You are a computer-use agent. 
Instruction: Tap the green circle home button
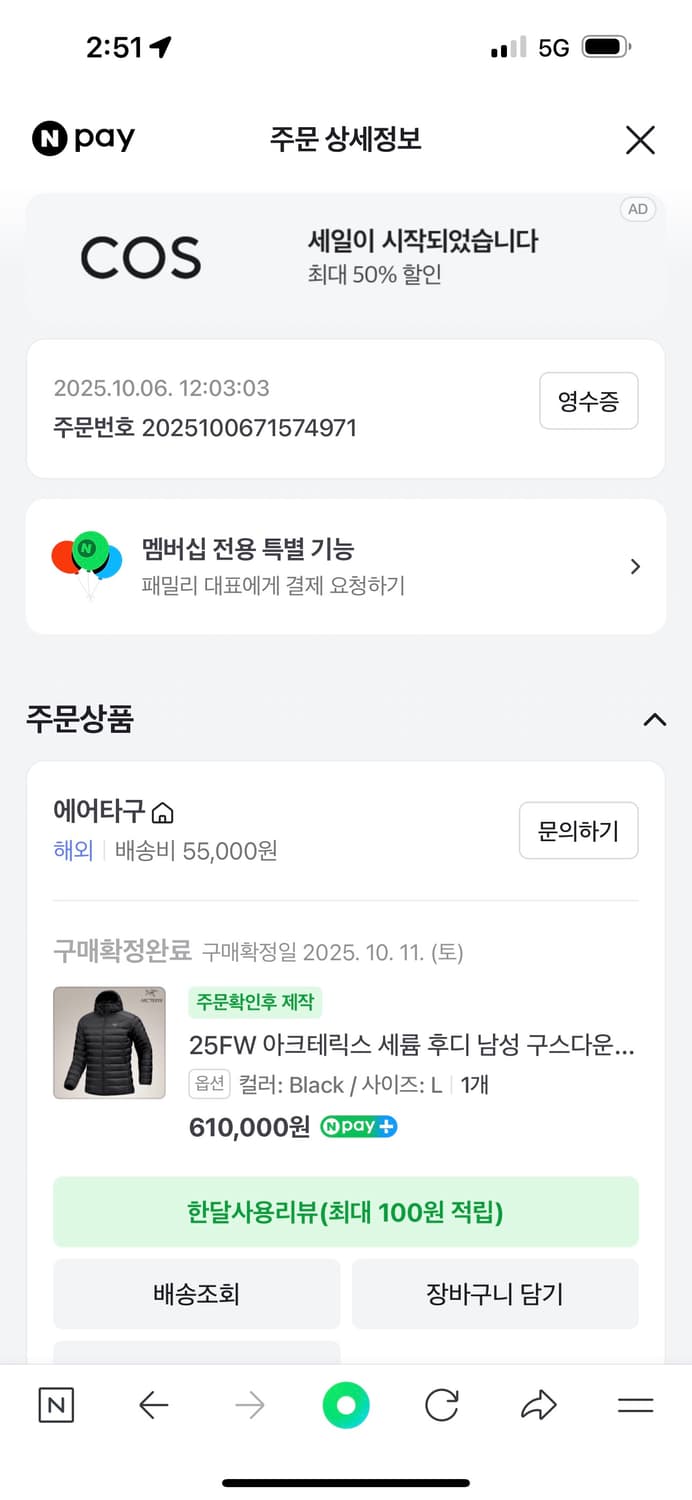point(345,1405)
